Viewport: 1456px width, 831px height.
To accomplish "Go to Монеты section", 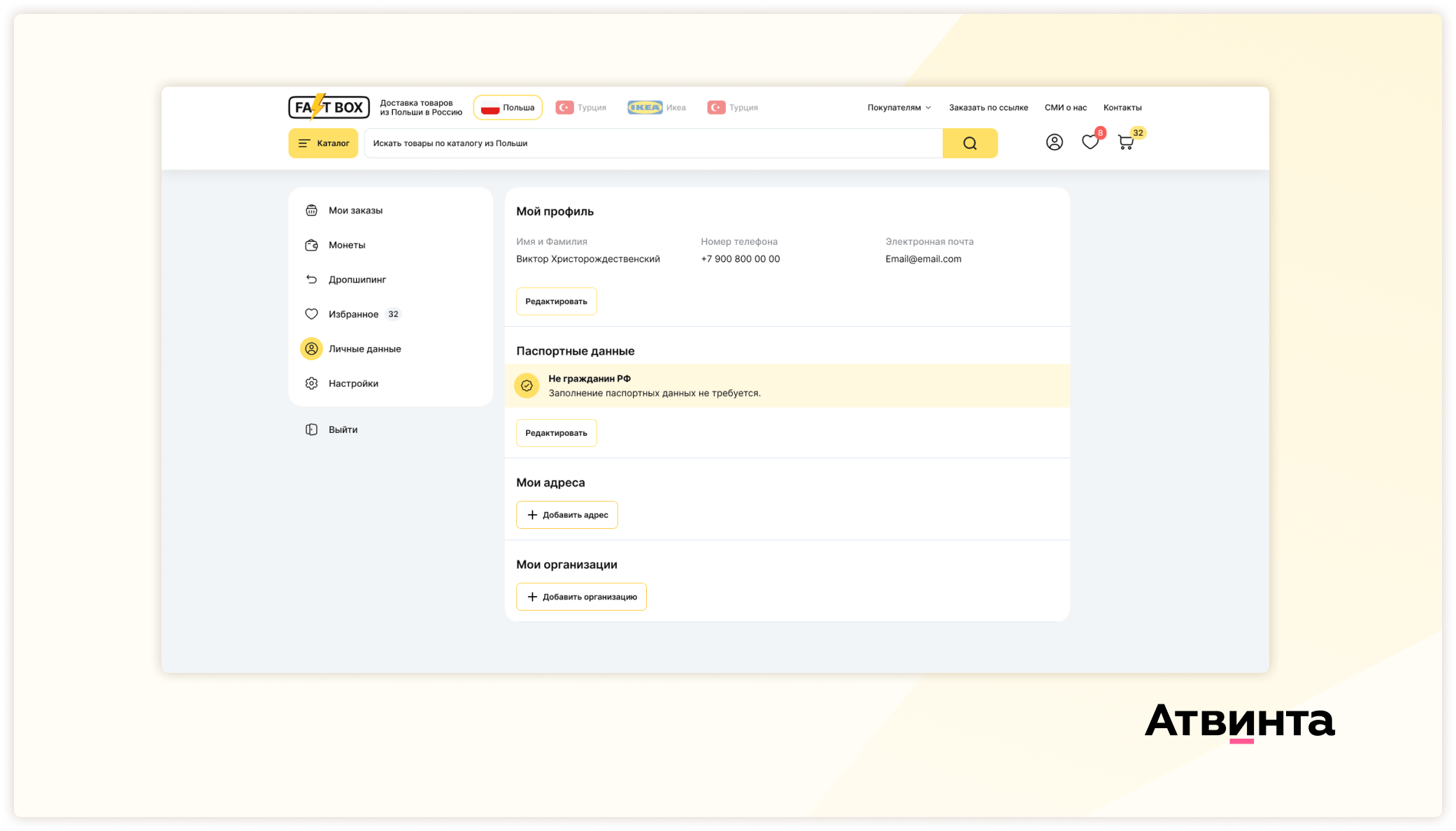I will coord(347,245).
